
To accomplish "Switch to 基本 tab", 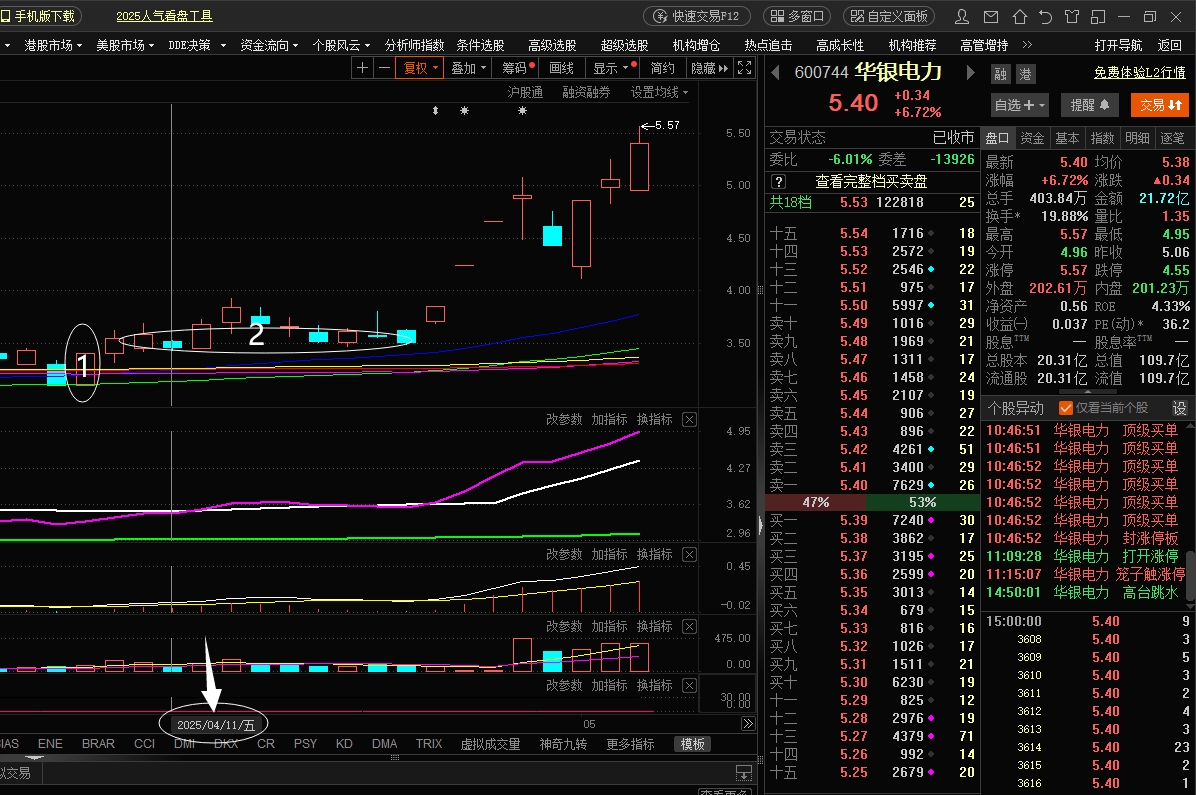I will pyautogui.click(x=1067, y=138).
